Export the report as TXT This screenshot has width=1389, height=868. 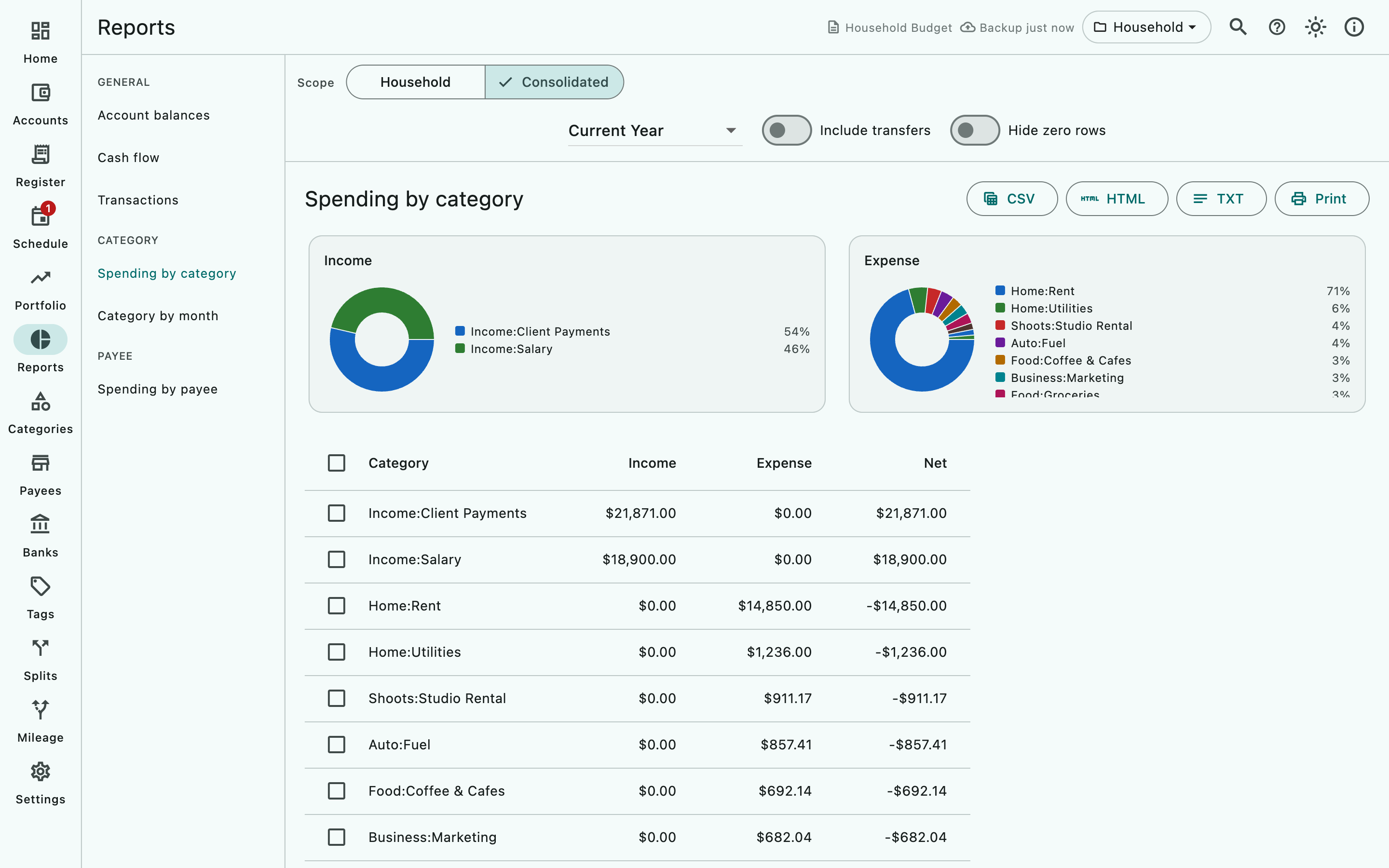[1221, 199]
